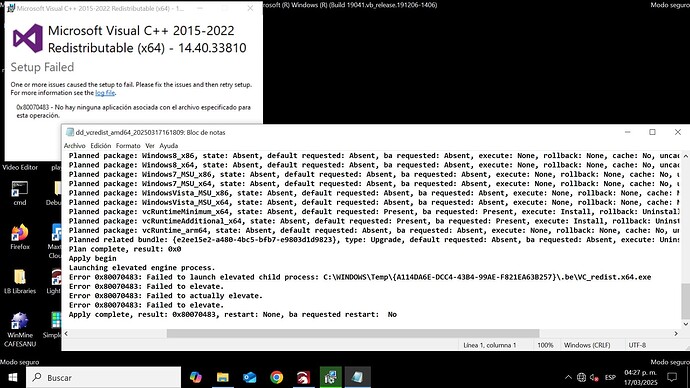Open the notification center icon
Screen dimensions: 690x388
672,377
